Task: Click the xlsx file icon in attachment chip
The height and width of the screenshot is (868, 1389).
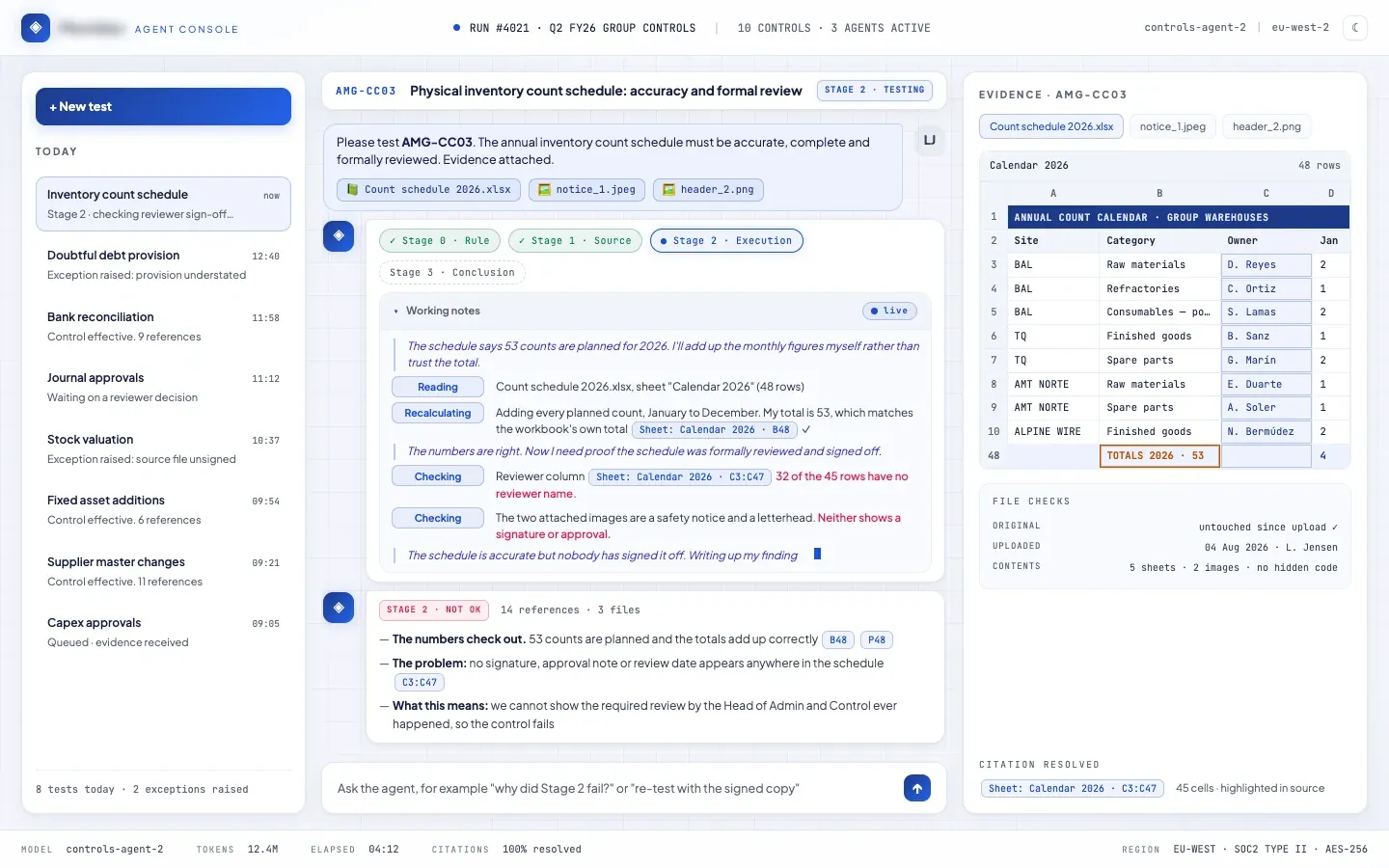Action: coord(353,190)
